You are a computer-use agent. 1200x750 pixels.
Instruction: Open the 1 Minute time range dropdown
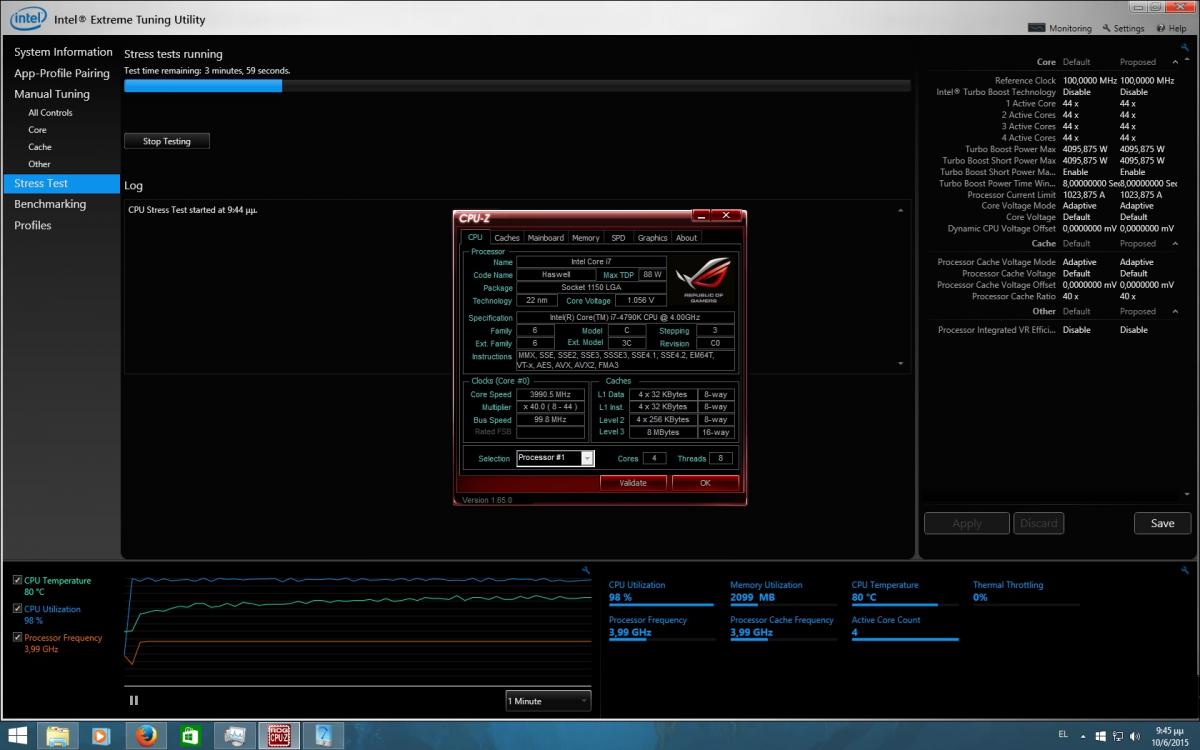click(x=548, y=701)
